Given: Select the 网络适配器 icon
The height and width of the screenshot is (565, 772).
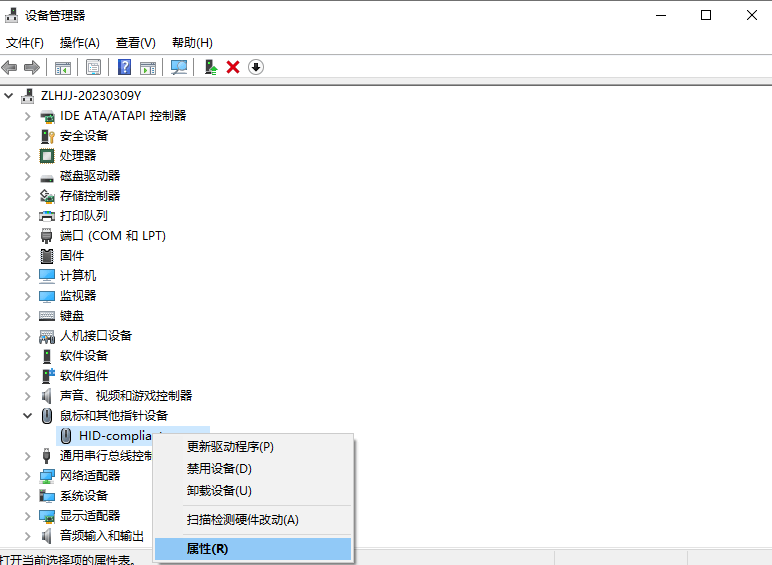Looking at the screenshot, I should [47, 476].
